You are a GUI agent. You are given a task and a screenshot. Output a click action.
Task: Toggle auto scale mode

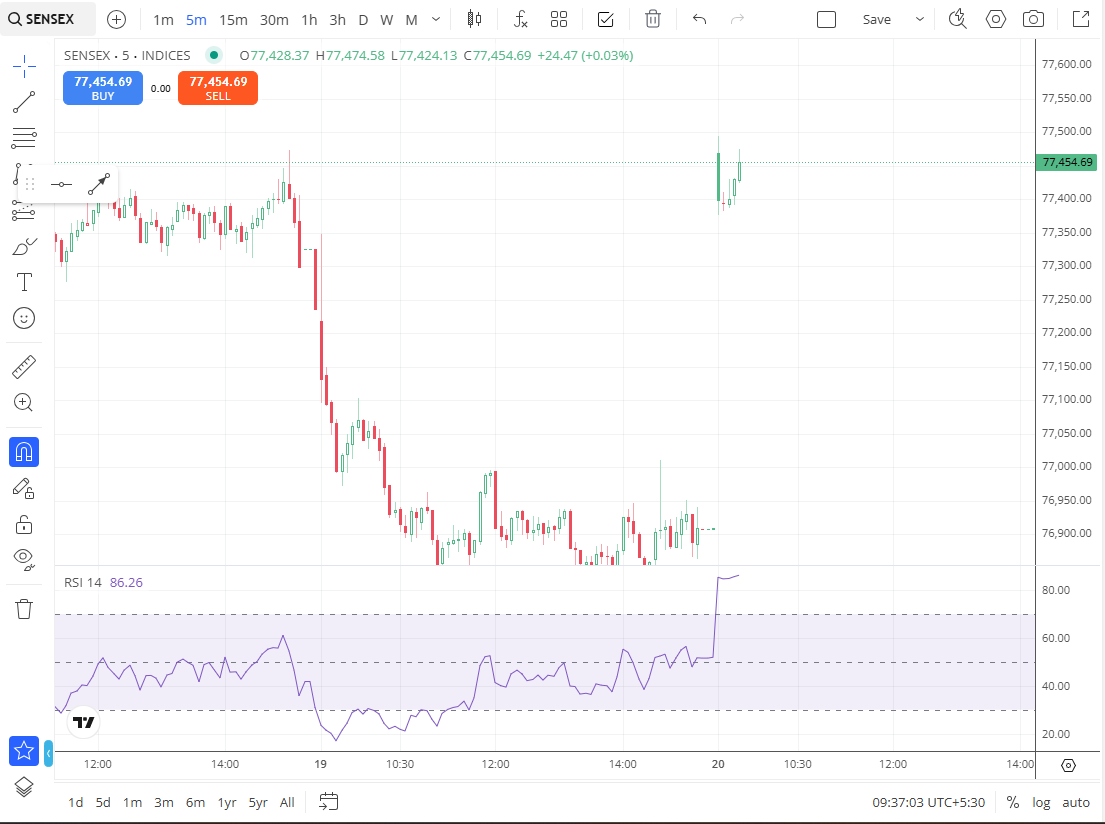pyautogui.click(x=1076, y=802)
